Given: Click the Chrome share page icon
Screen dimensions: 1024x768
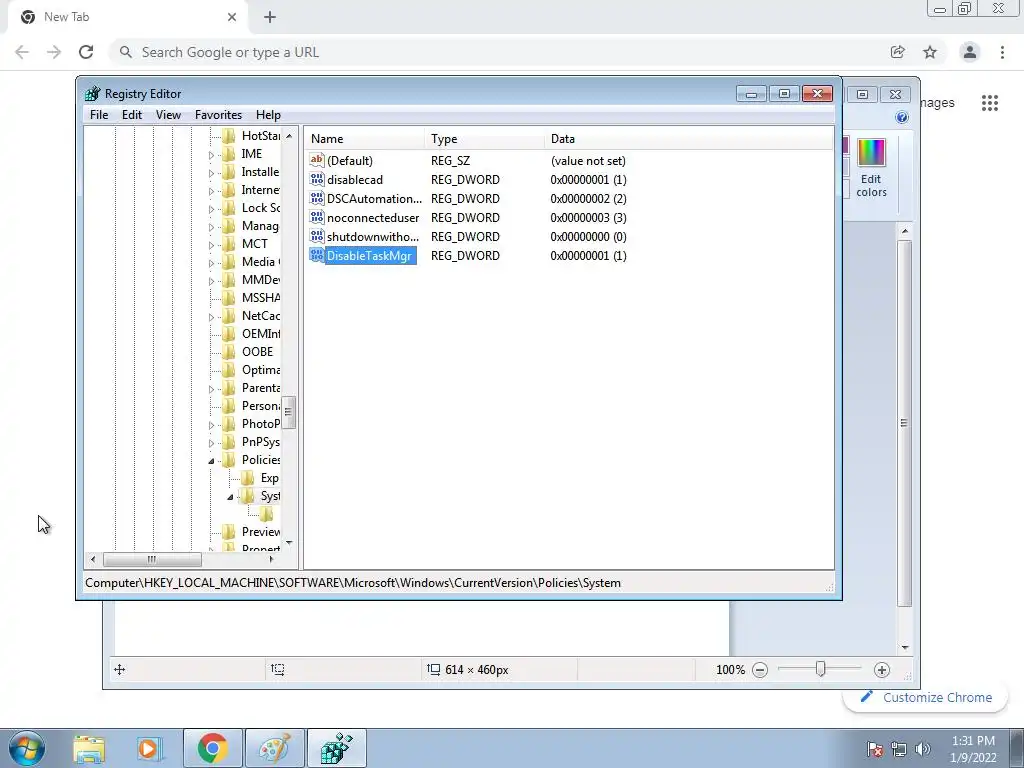Looking at the screenshot, I should 898,52.
